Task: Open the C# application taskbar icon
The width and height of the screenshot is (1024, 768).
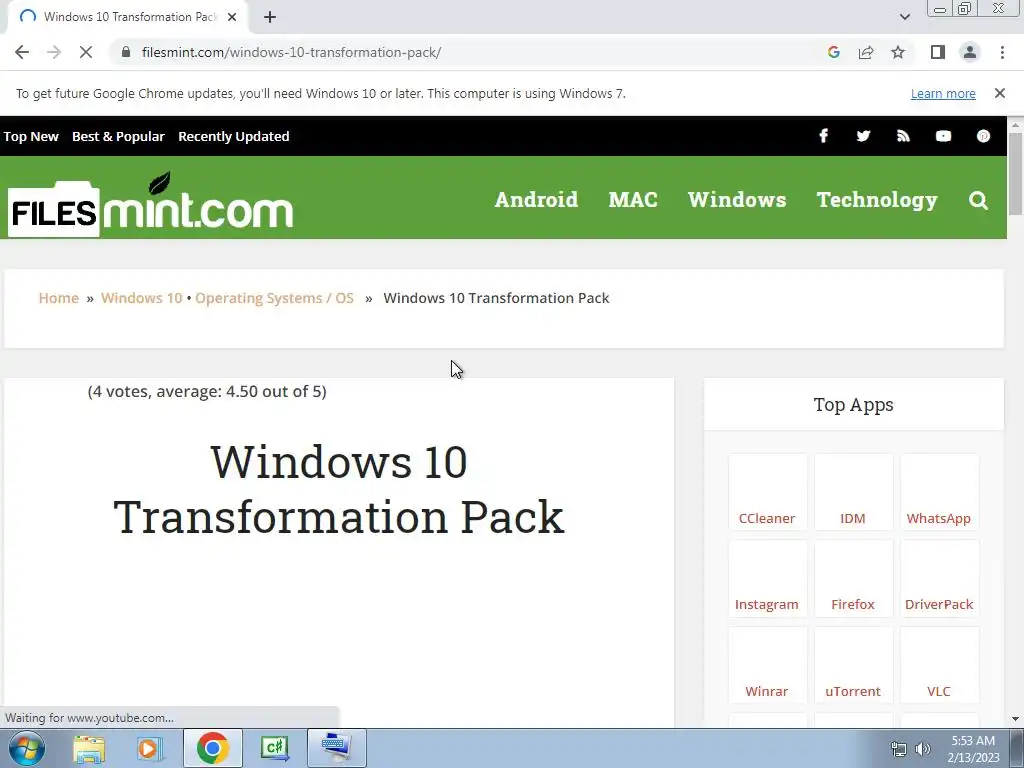Action: pyautogui.click(x=274, y=748)
